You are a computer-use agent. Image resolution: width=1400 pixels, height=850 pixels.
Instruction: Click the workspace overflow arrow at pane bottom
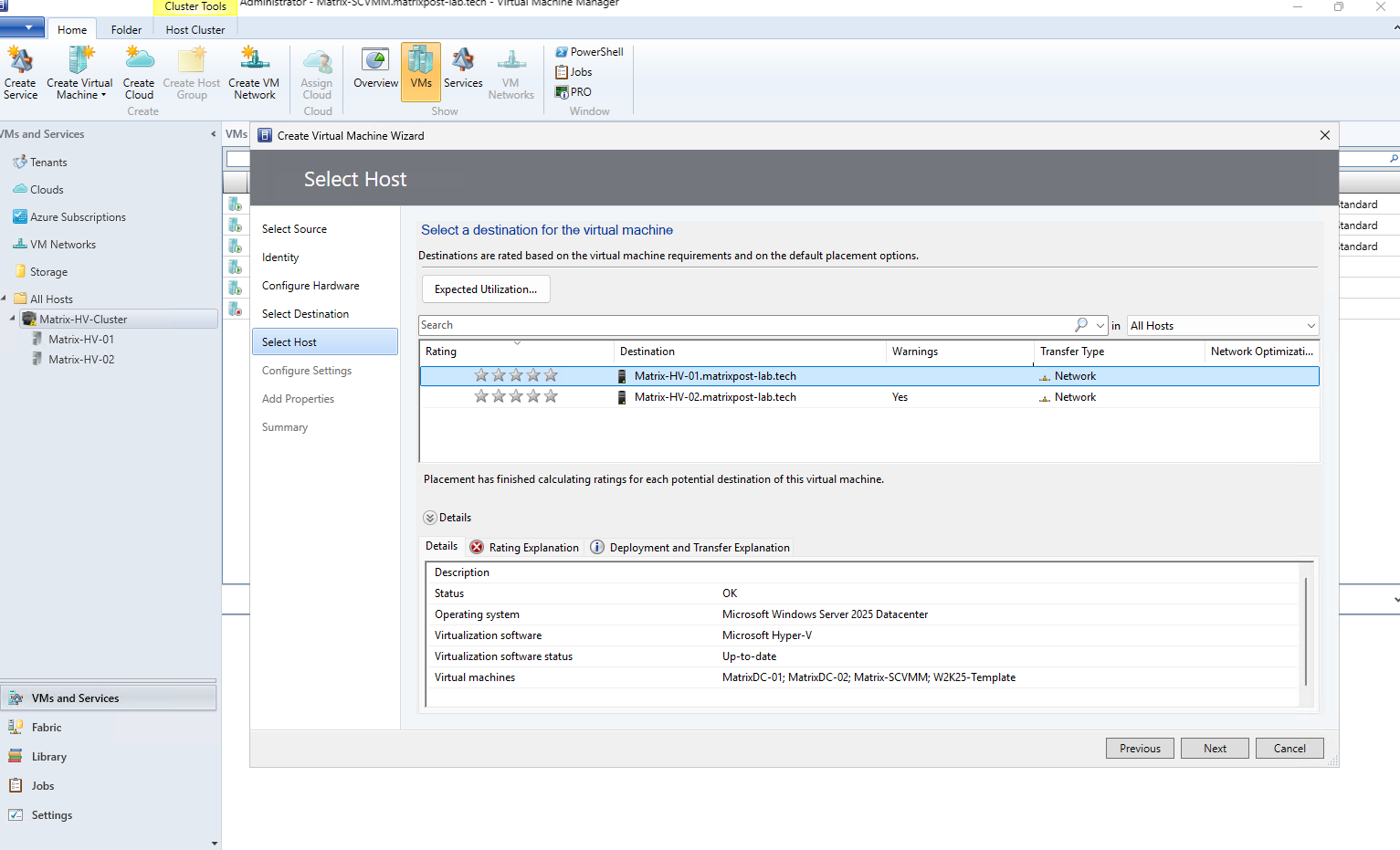(215, 844)
